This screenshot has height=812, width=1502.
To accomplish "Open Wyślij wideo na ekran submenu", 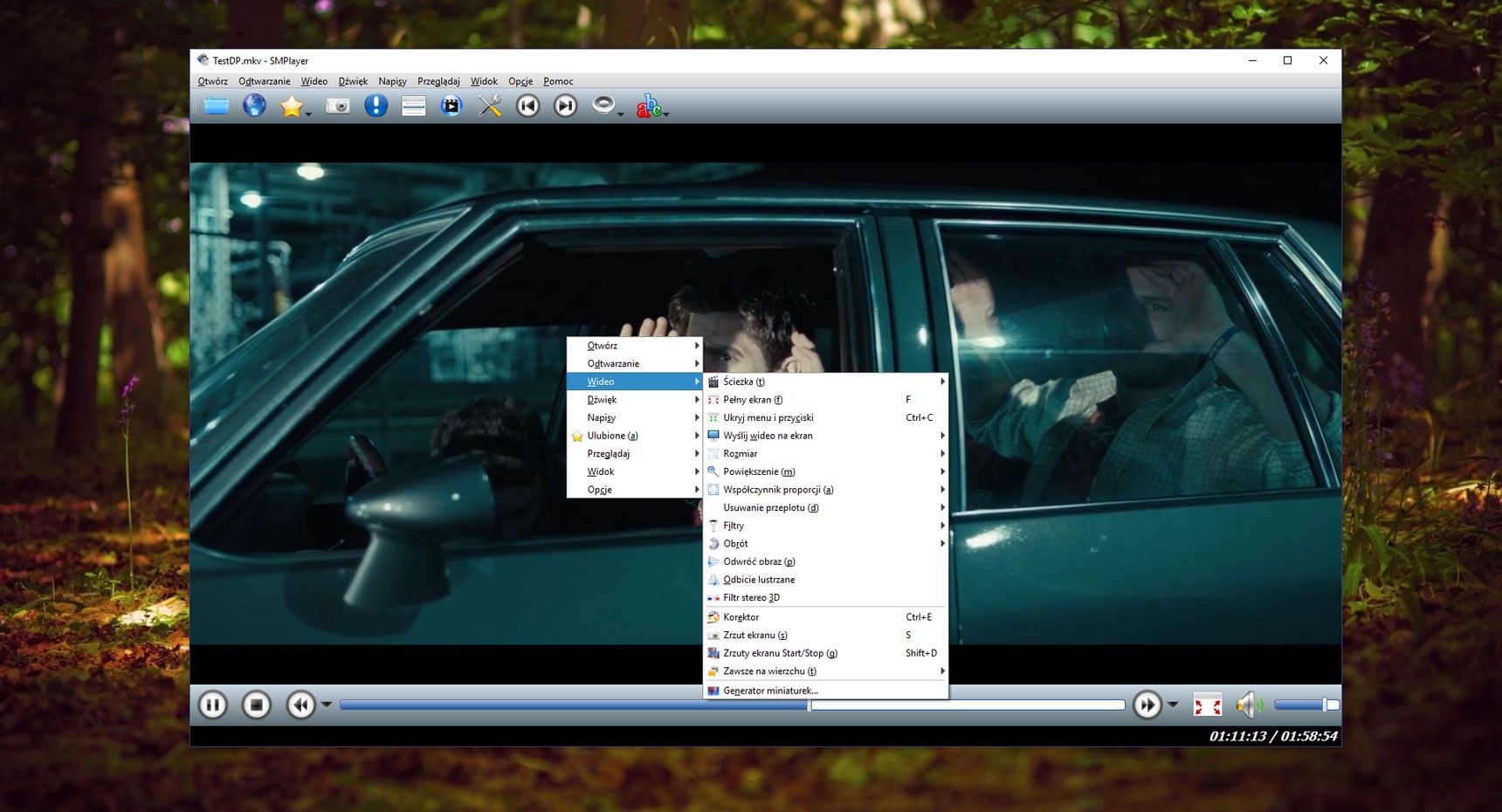I will [x=826, y=436].
